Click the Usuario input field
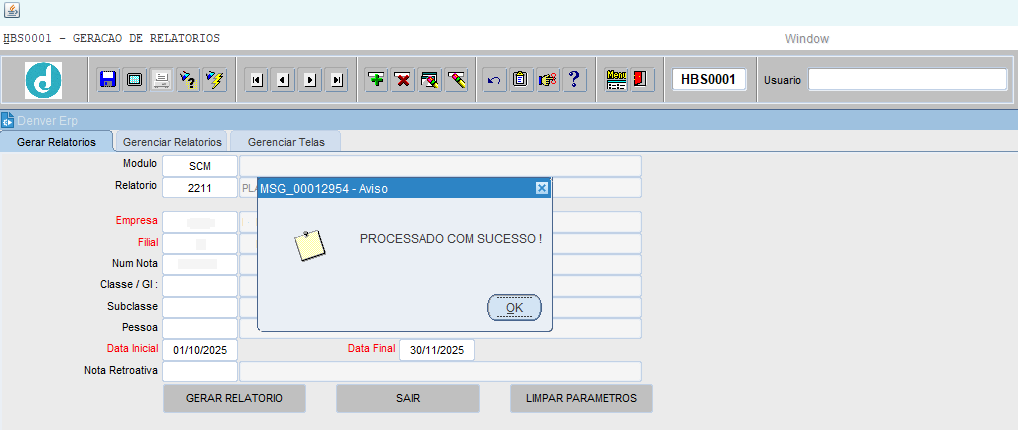The width and height of the screenshot is (1018, 430). click(x=907, y=80)
